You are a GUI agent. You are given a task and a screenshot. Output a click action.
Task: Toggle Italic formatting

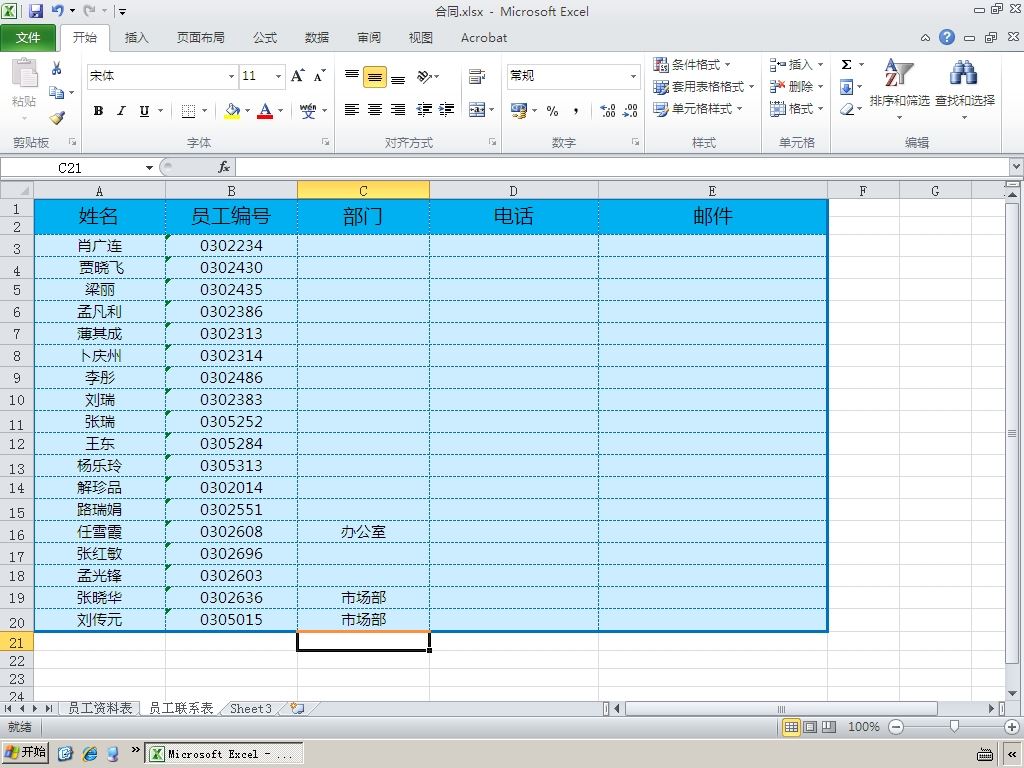pyautogui.click(x=121, y=111)
